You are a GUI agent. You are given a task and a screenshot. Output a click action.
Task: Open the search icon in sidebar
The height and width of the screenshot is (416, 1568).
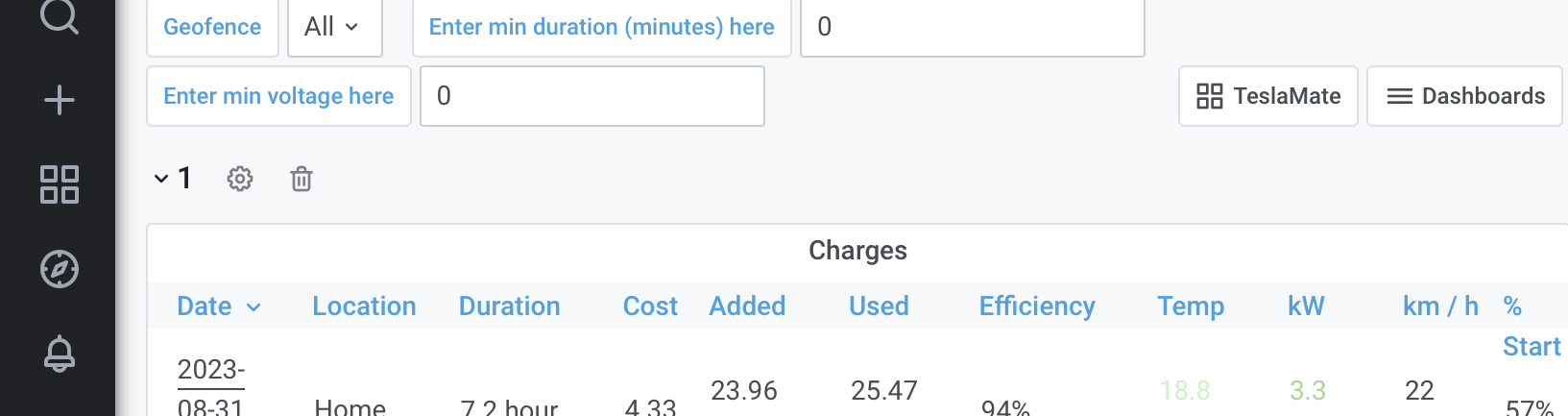(x=60, y=15)
